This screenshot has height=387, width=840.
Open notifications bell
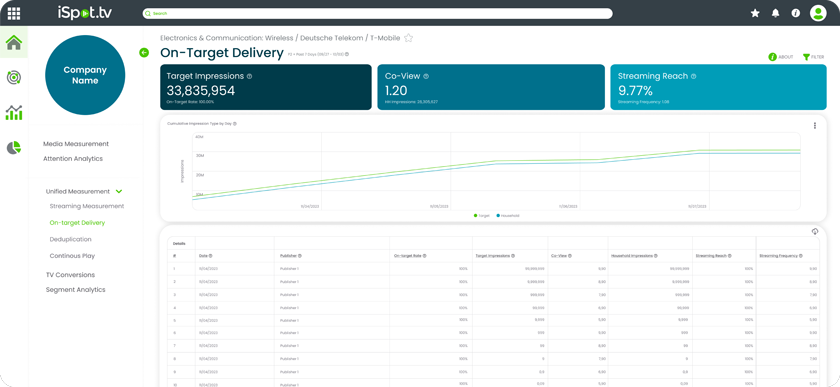[775, 13]
